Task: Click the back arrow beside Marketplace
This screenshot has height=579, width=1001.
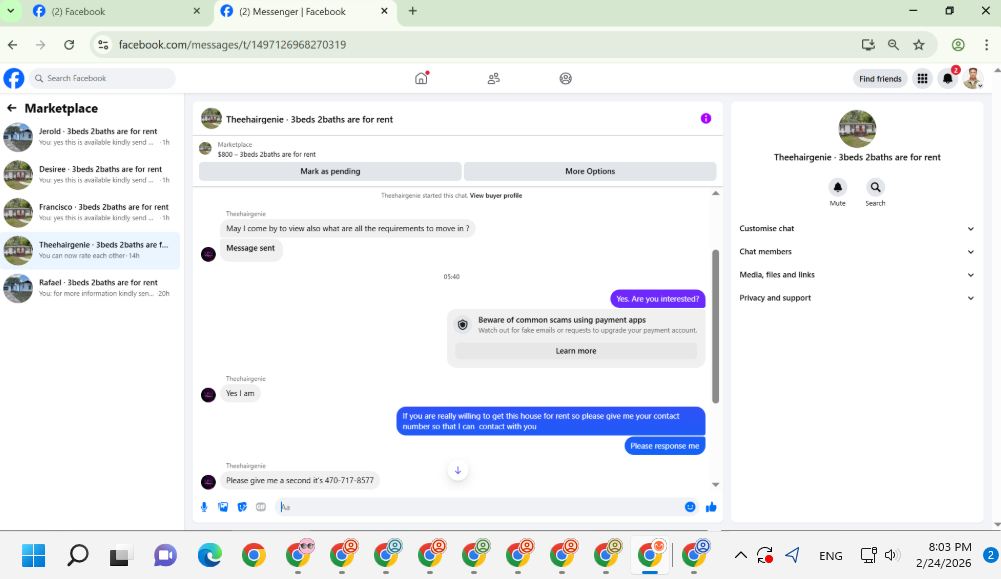Action: pyautogui.click(x=11, y=108)
